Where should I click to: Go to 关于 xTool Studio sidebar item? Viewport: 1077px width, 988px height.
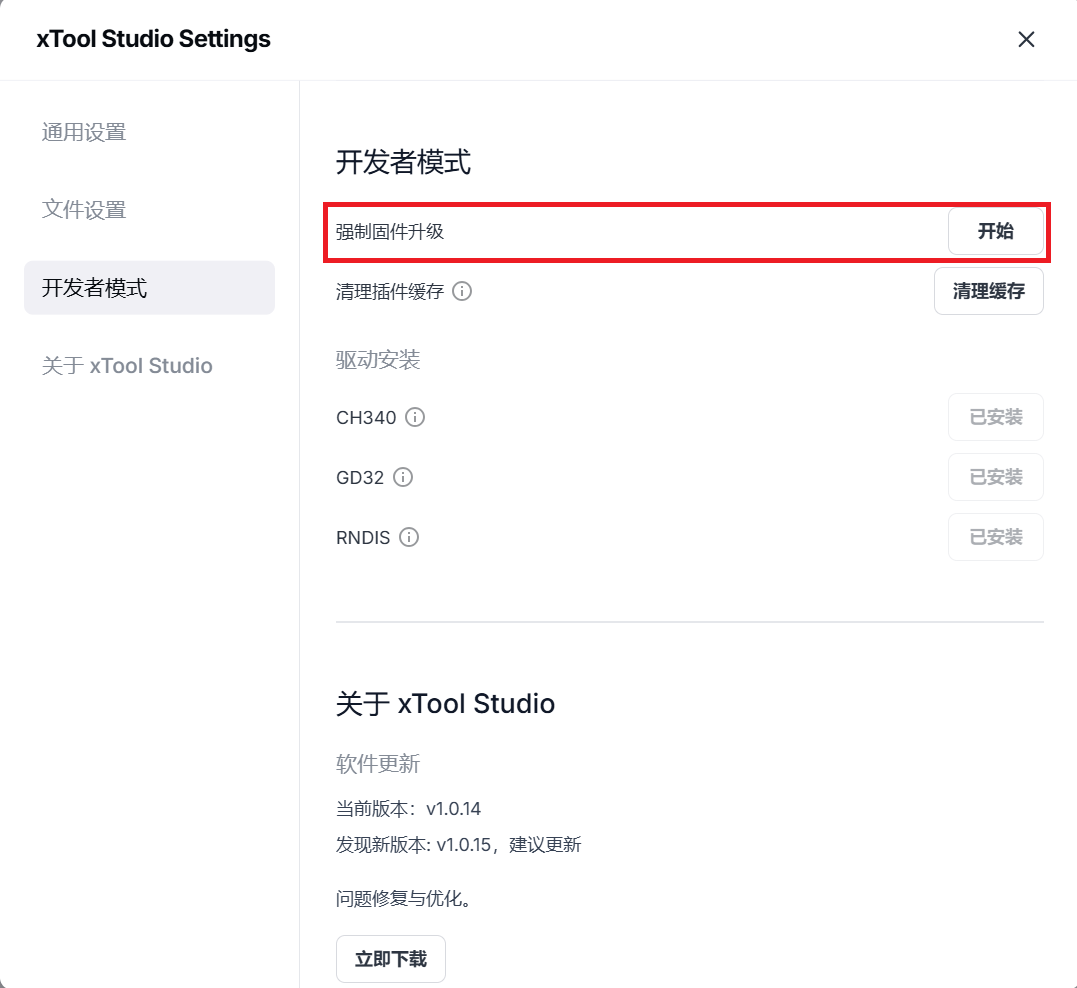pos(127,366)
